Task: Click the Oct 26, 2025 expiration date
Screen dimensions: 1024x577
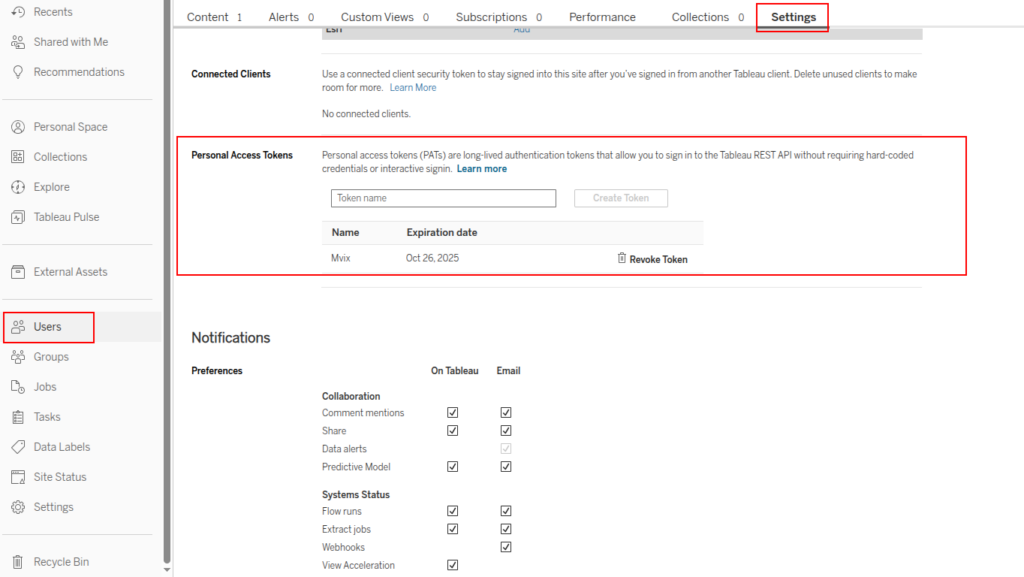Action: [x=432, y=258]
